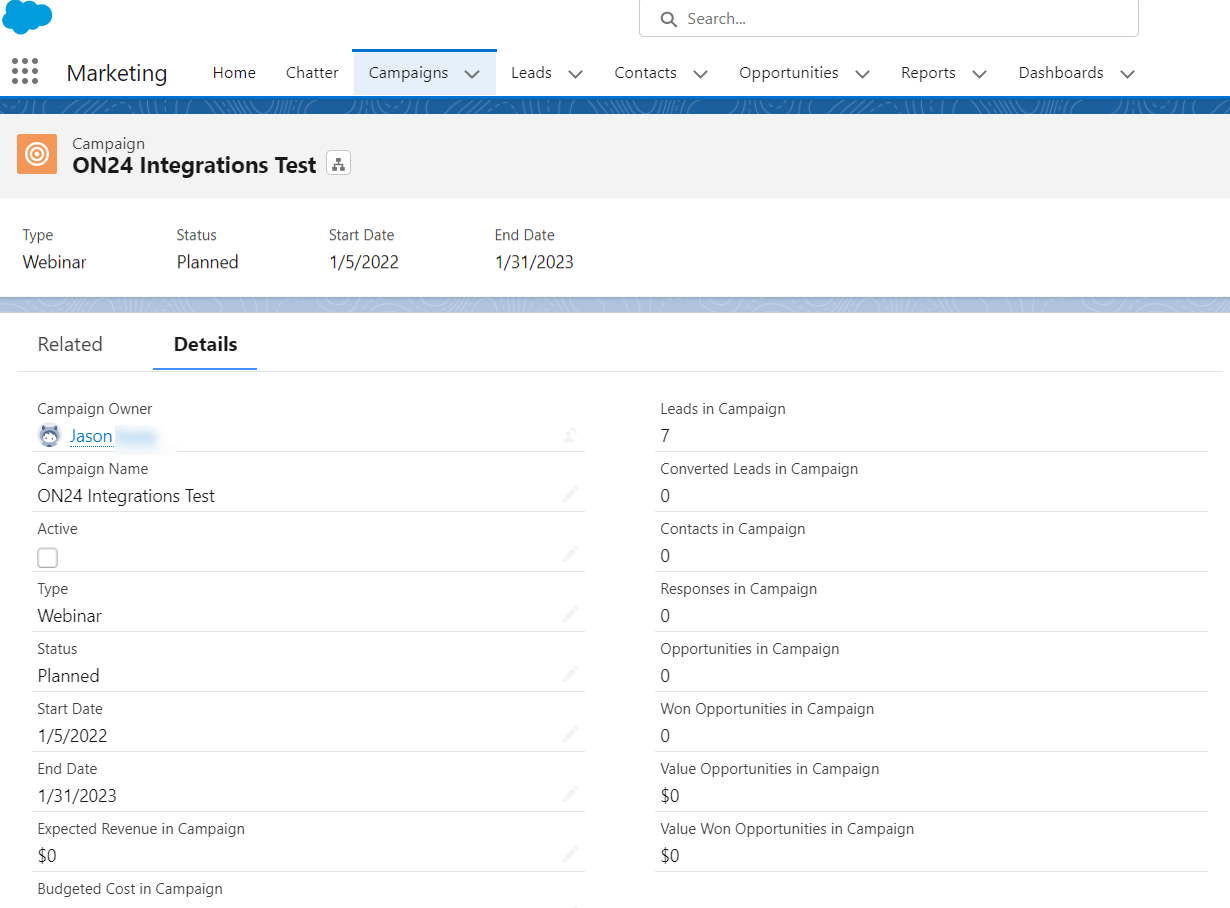Click the Webinar value in highlights panel
Viewport: 1230px width, 908px height.
[x=54, y=262]
